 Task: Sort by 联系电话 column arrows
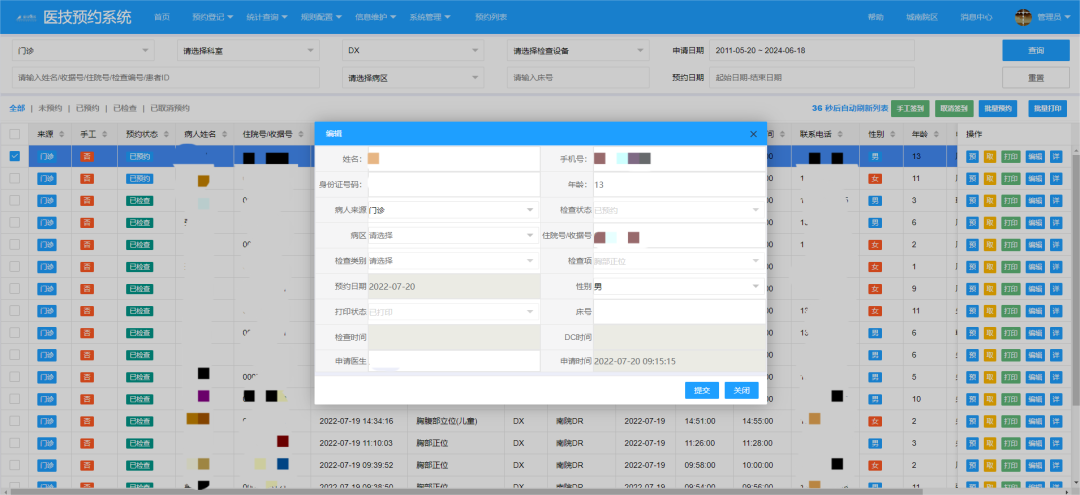840,134
